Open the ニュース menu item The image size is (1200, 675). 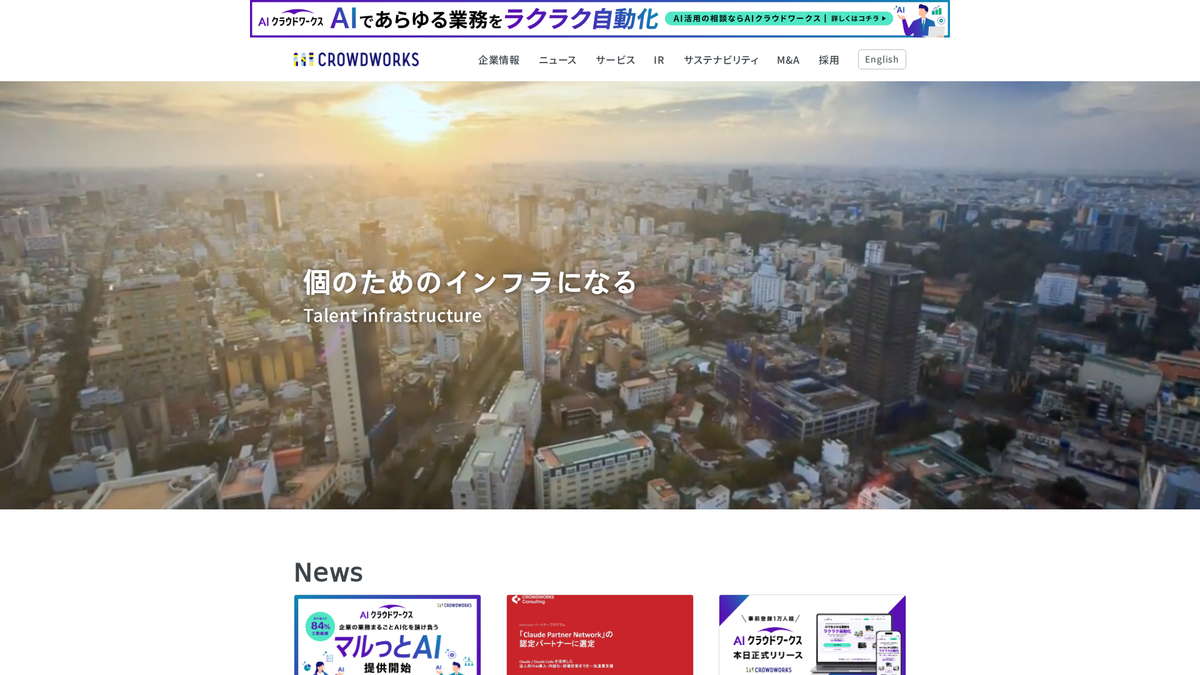coord(558,60)
